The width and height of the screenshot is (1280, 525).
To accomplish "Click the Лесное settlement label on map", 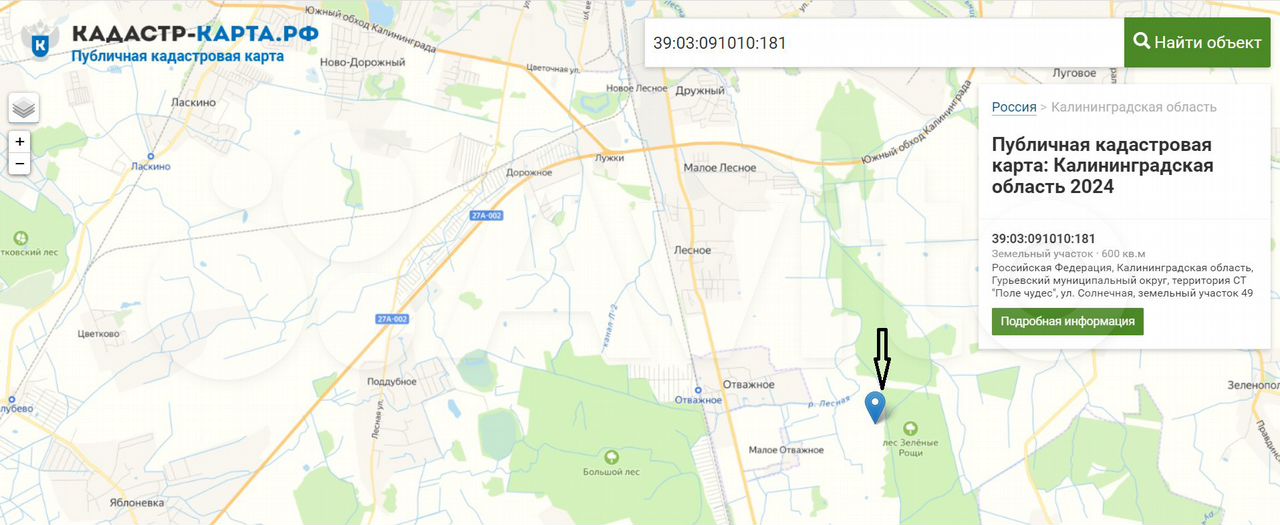I will point(693,250).
